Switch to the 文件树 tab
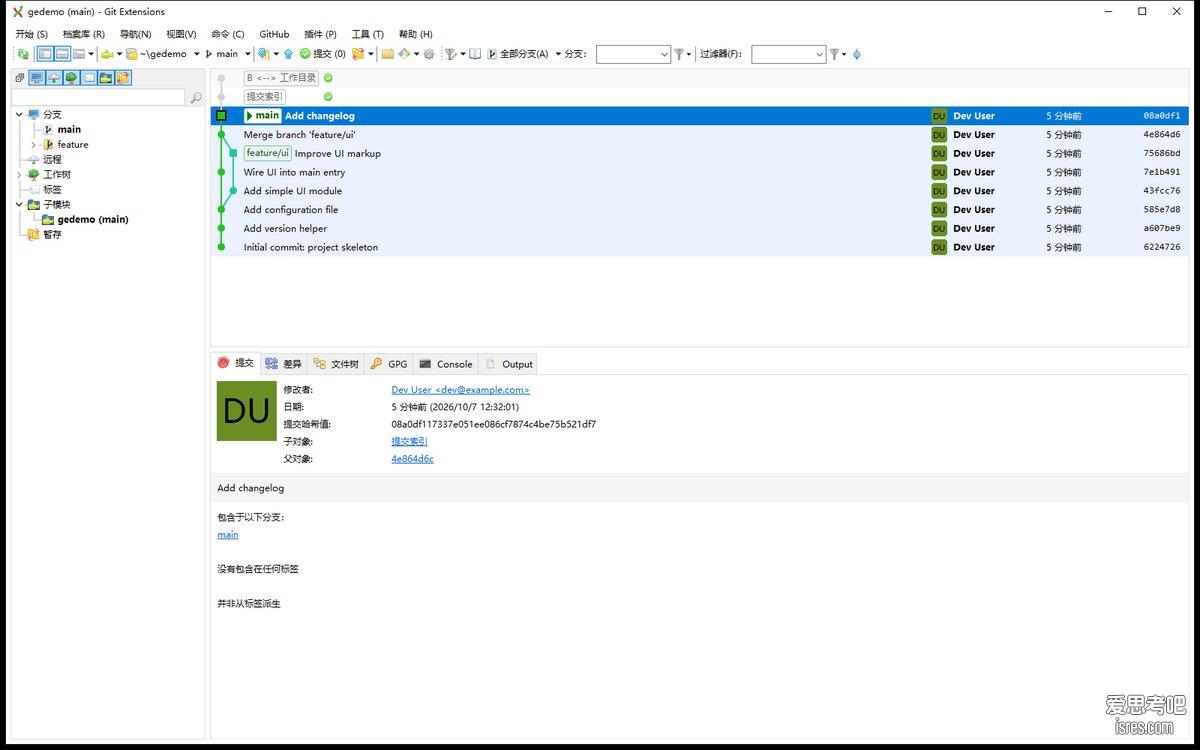Viewport: 1200px width, 750px height. [x=335, y=364]
